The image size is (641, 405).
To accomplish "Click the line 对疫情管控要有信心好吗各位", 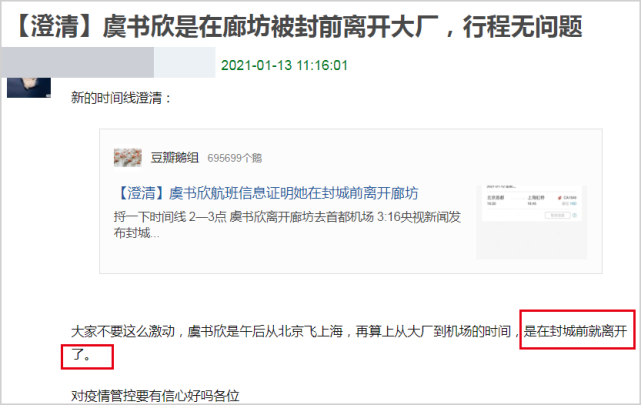I will point(155,396).
